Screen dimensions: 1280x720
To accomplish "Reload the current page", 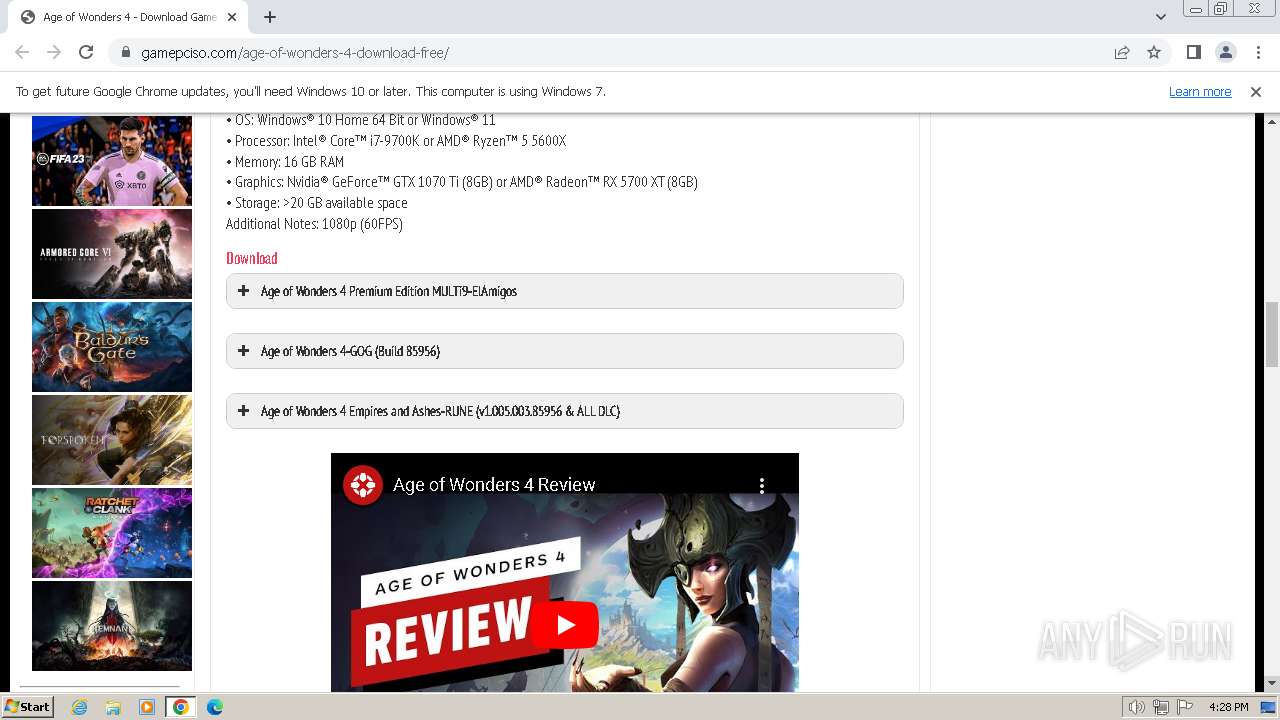I will point(86,52).
